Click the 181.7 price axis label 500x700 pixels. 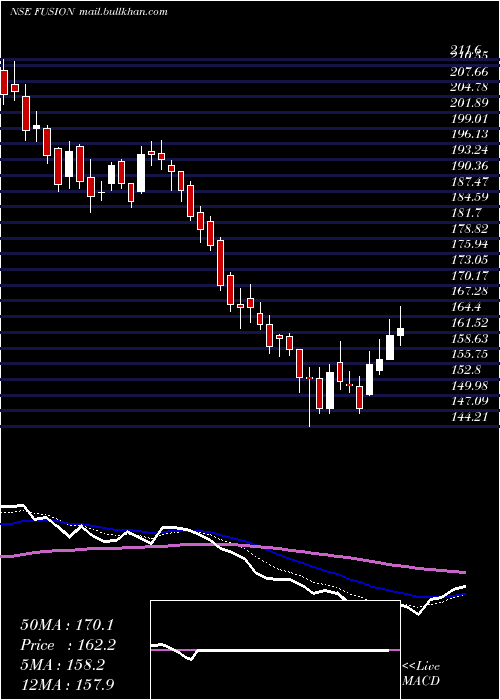tap(466, 212)
